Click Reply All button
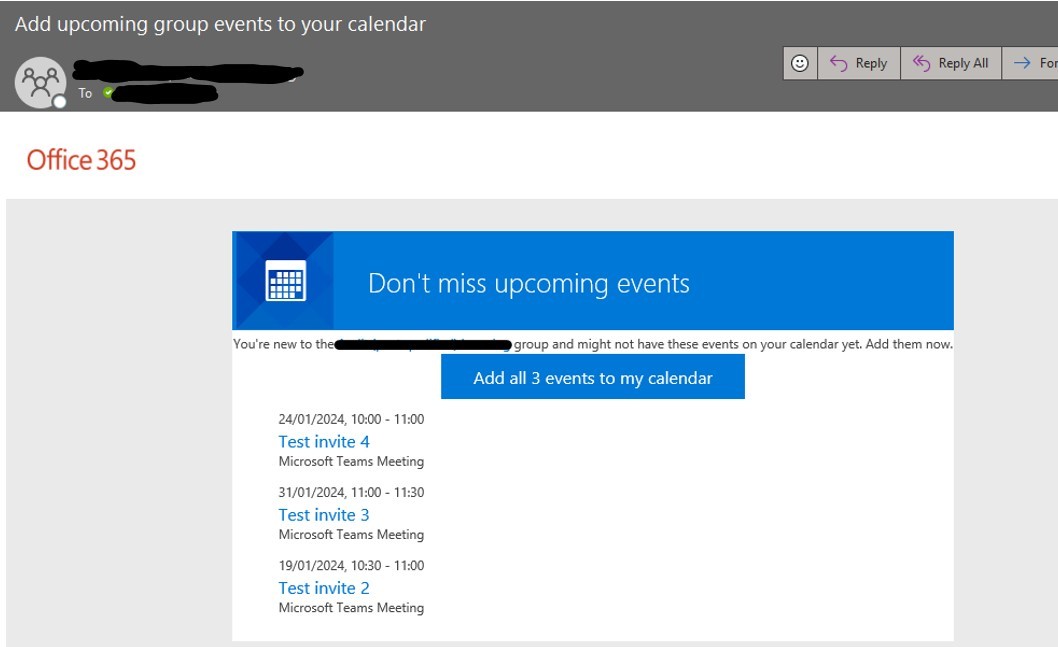Image resolution: width=1058 pixels, height=647 pixels. (951, 63)
